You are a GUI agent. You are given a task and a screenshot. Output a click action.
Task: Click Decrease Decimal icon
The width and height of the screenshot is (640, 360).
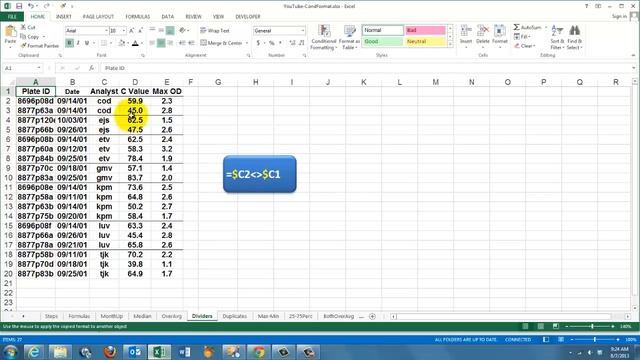(x=301, y=43)
